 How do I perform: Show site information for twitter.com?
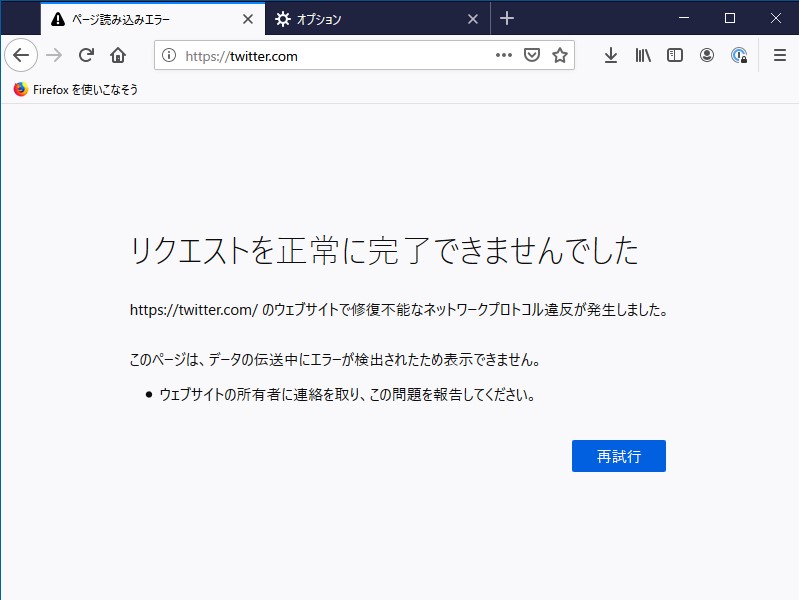click(169, 55)
